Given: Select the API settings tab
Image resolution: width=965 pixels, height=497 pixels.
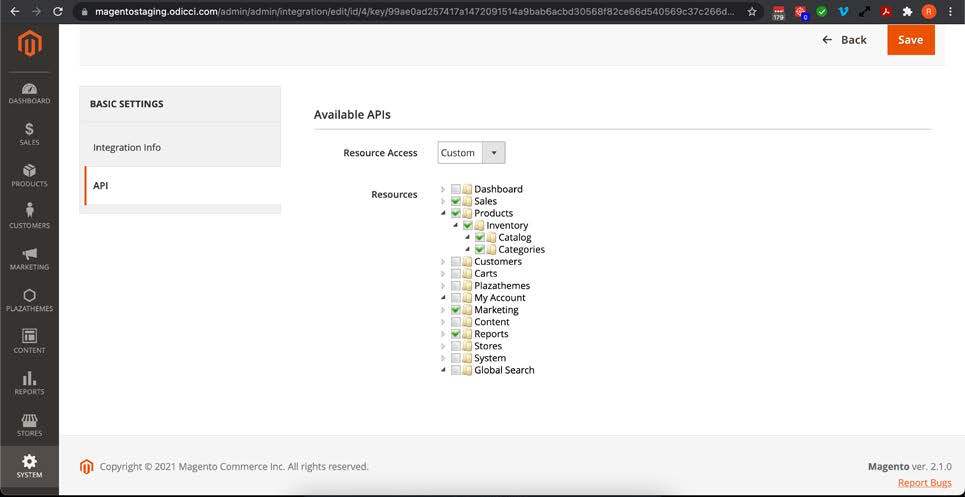Looking at the screenshot, I should click(x=101, y=186).
